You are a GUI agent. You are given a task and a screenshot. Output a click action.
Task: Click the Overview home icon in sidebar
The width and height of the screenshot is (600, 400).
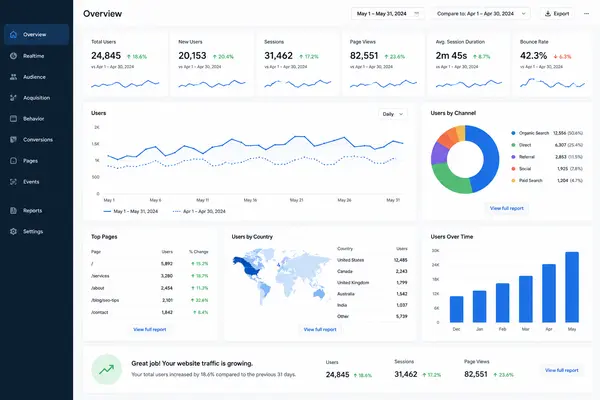(13, 34)
